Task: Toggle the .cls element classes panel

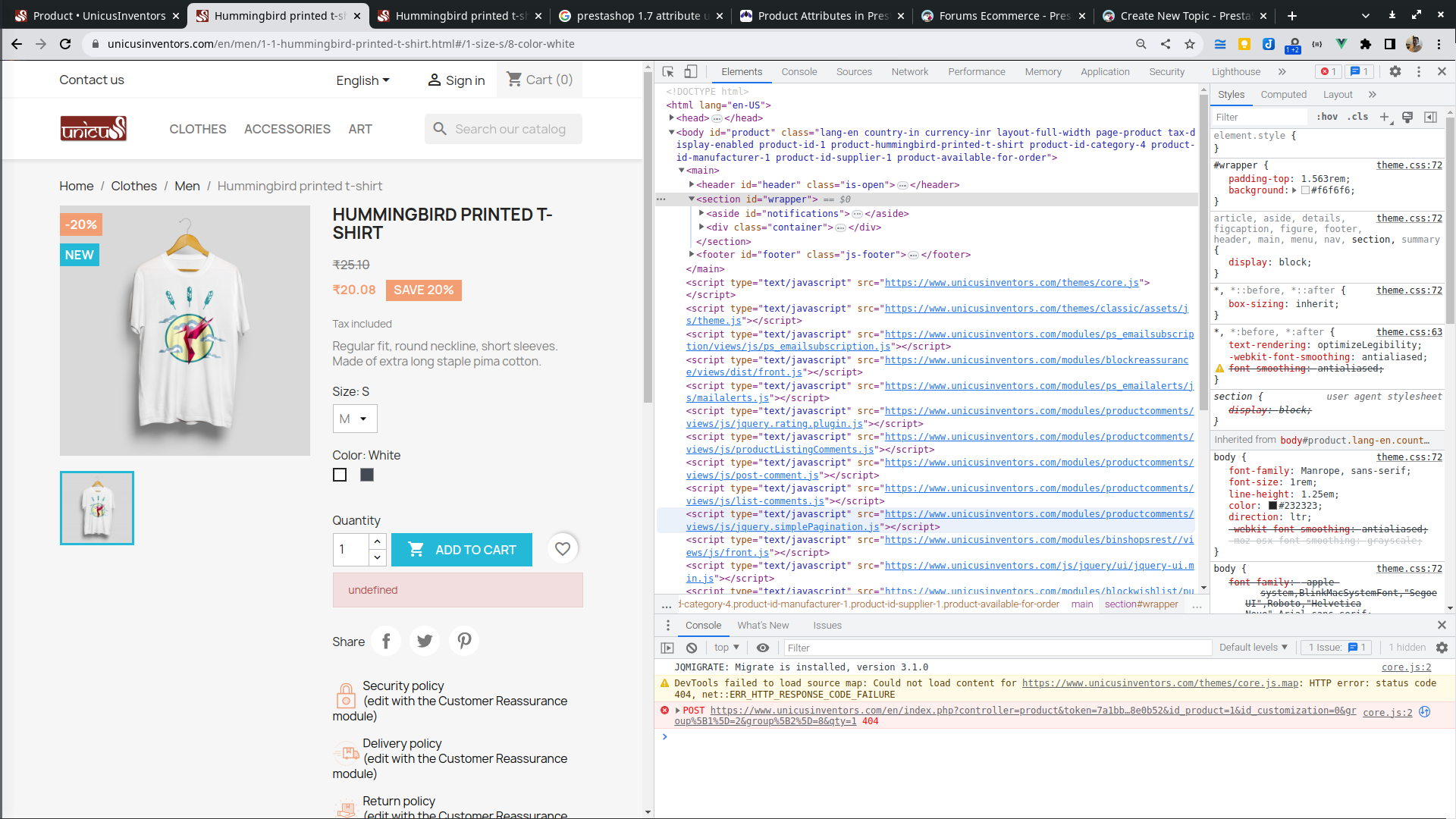Action: (x=1357, y=117)
